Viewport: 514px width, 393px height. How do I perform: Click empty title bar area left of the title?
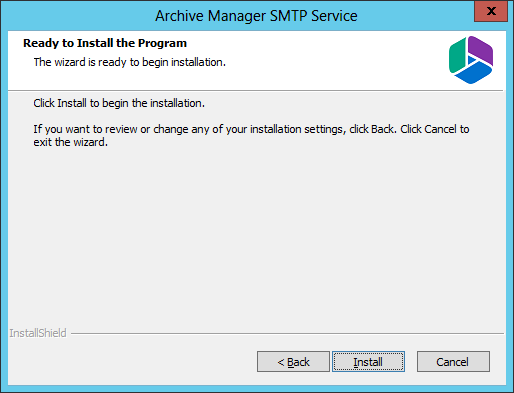(x=77, y=16)
